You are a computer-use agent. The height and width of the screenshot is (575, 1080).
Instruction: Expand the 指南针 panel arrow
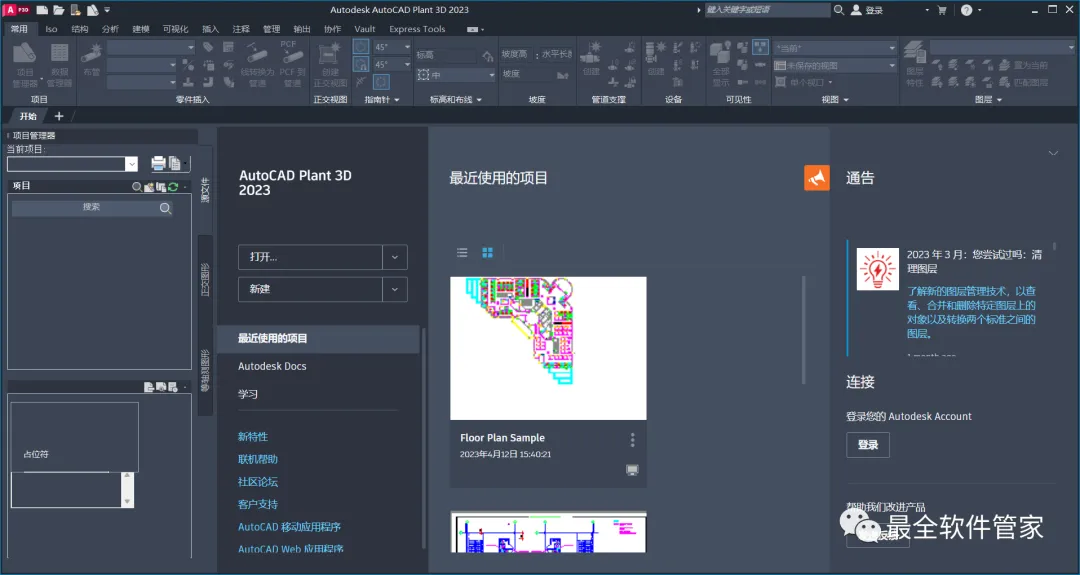[x=397, y=100]
